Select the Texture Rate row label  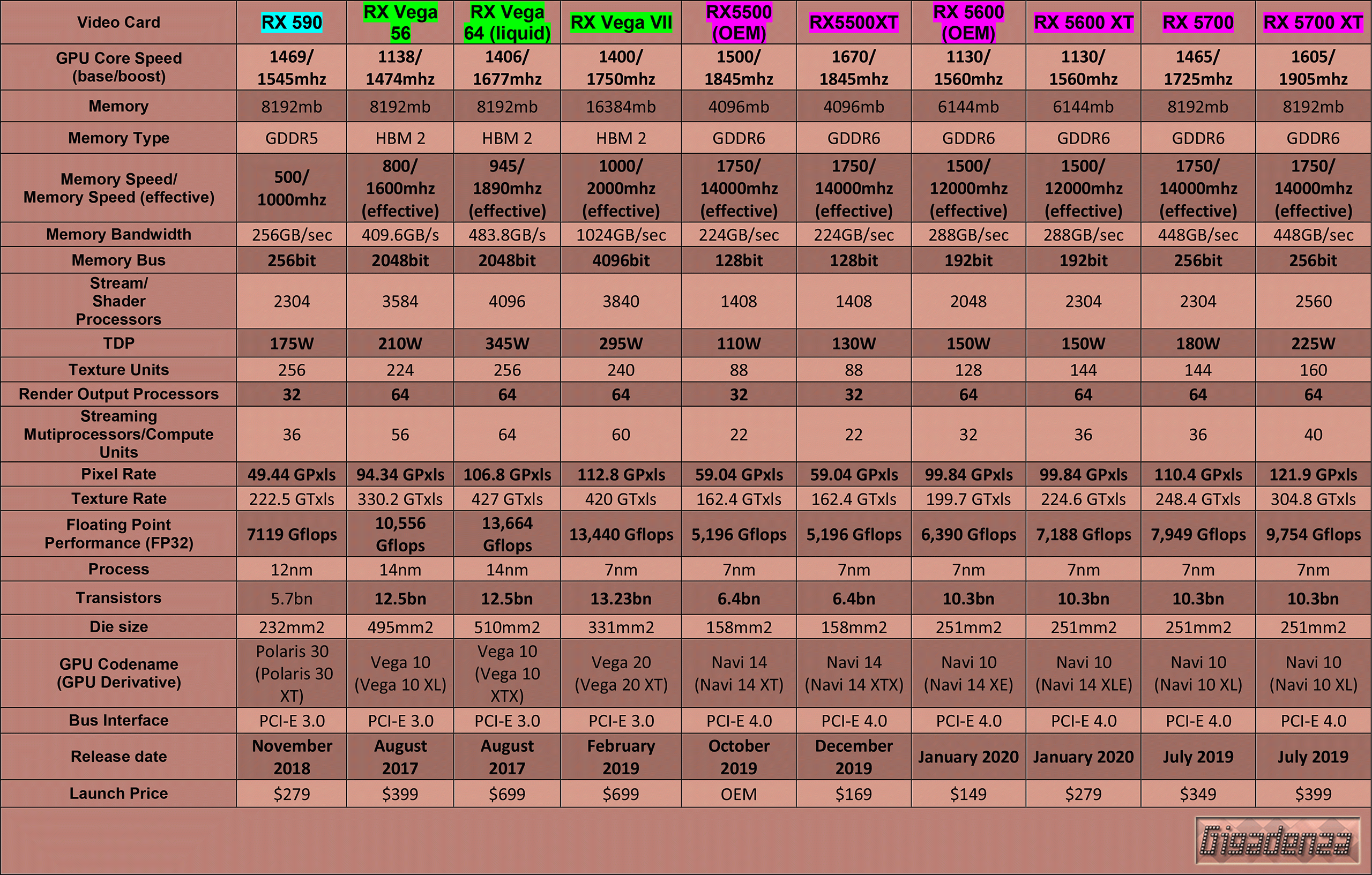pos(118,498)
